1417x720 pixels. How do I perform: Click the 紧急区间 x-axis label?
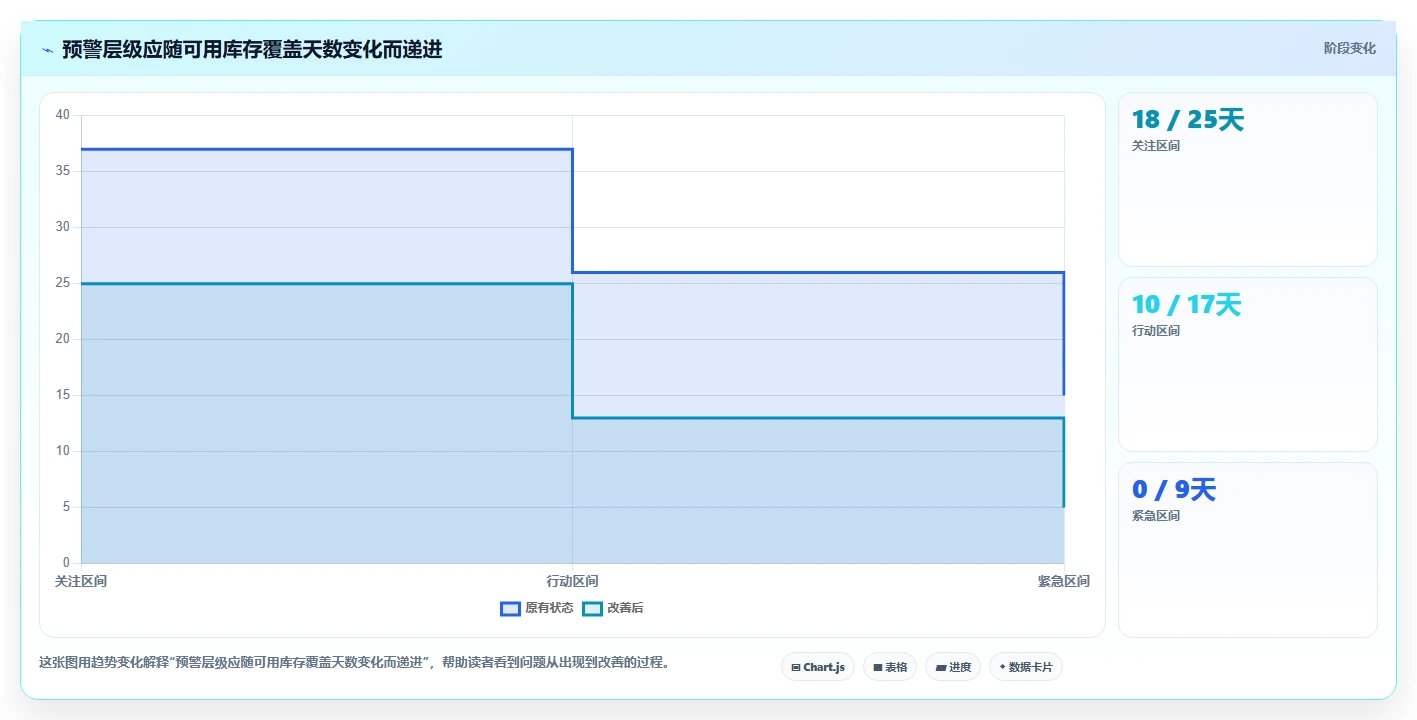point(1064,581)
